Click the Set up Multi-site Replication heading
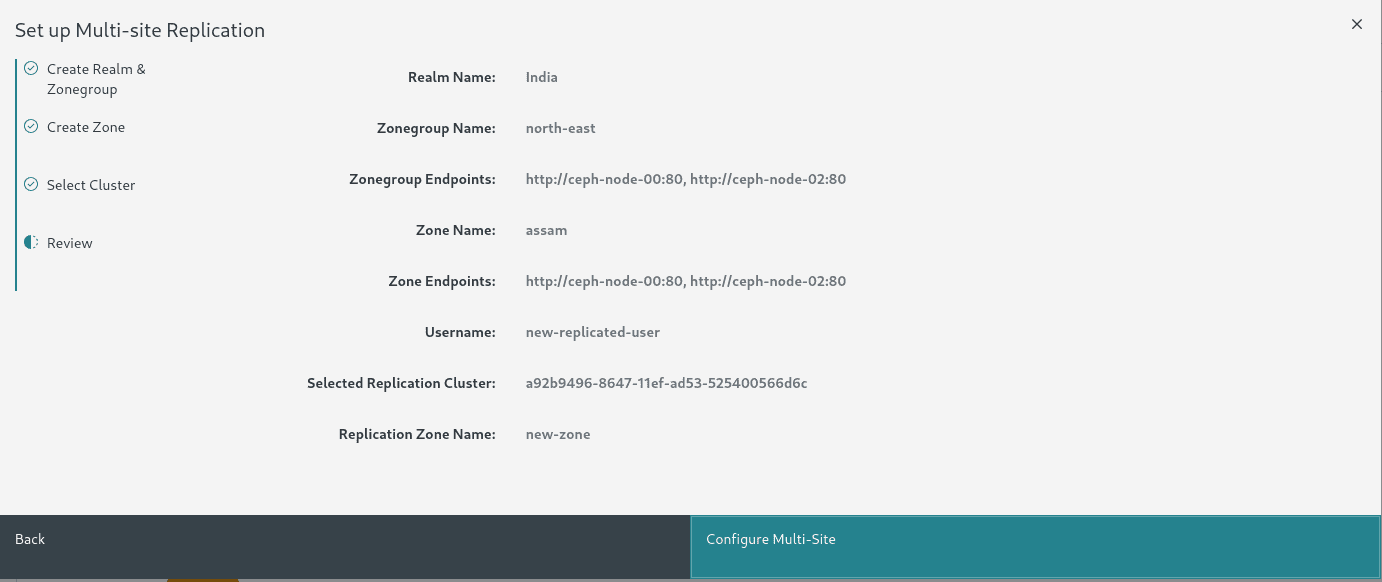 140,30
